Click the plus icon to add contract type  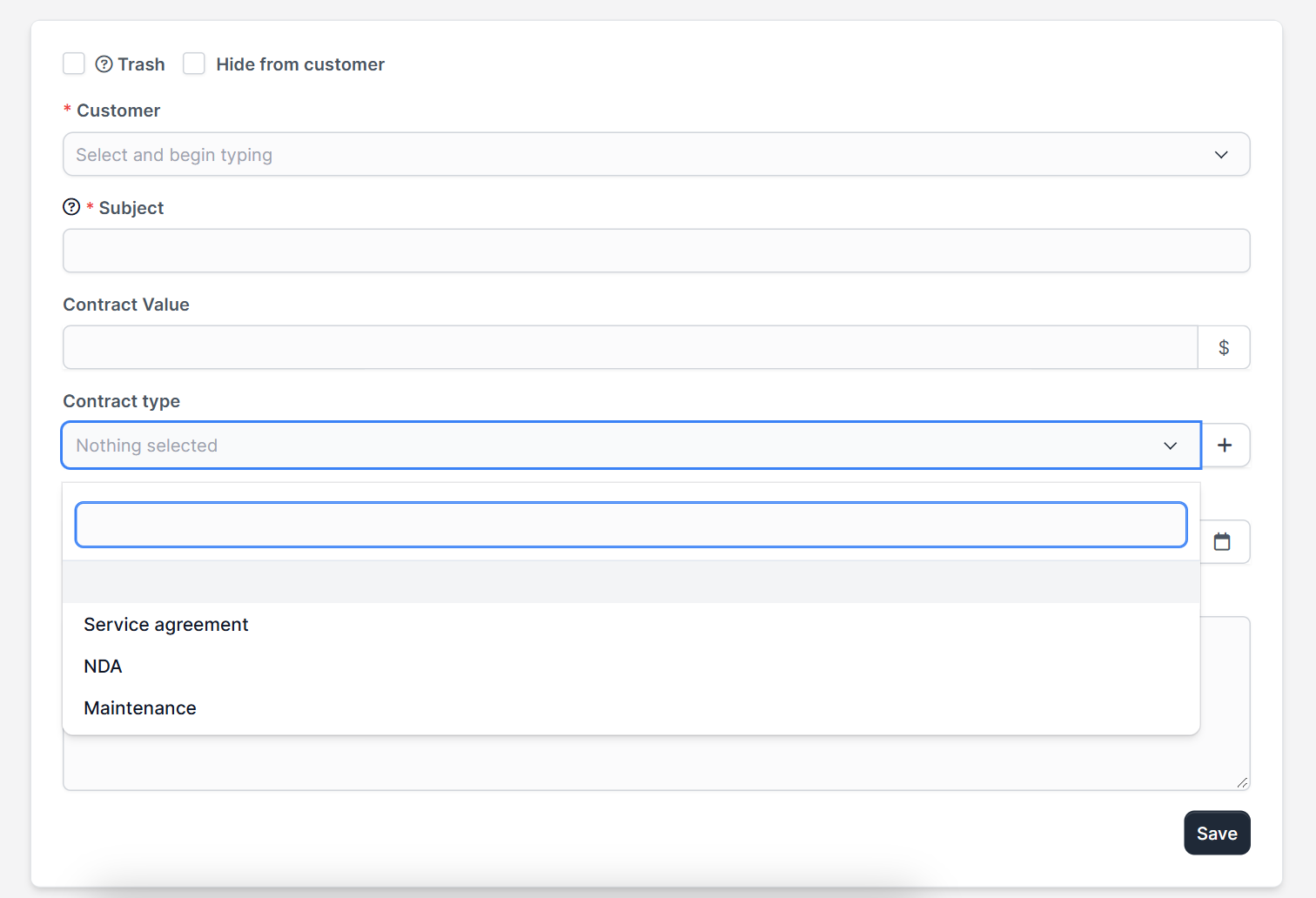(1225, 446)
